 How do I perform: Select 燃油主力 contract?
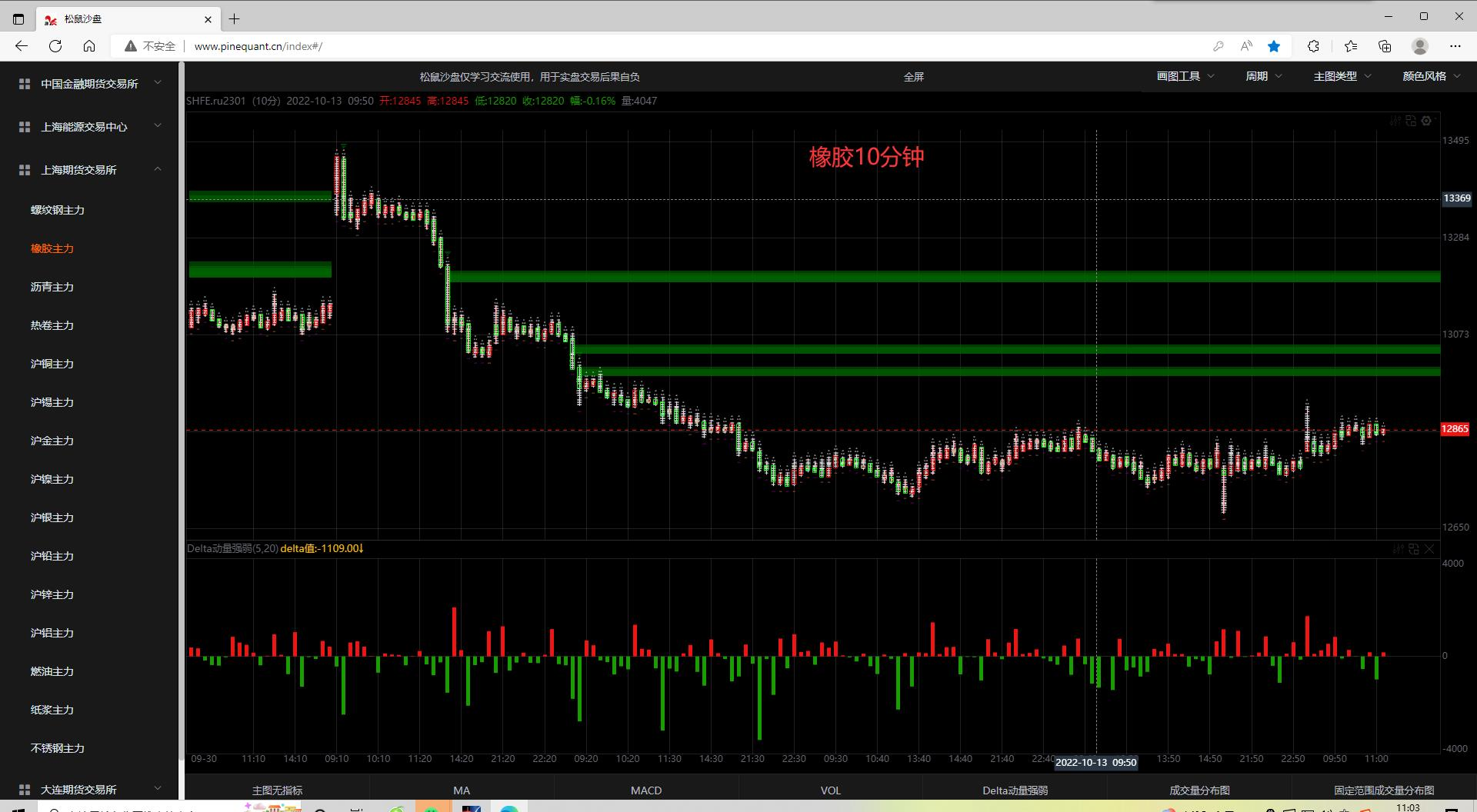[52, 671]
